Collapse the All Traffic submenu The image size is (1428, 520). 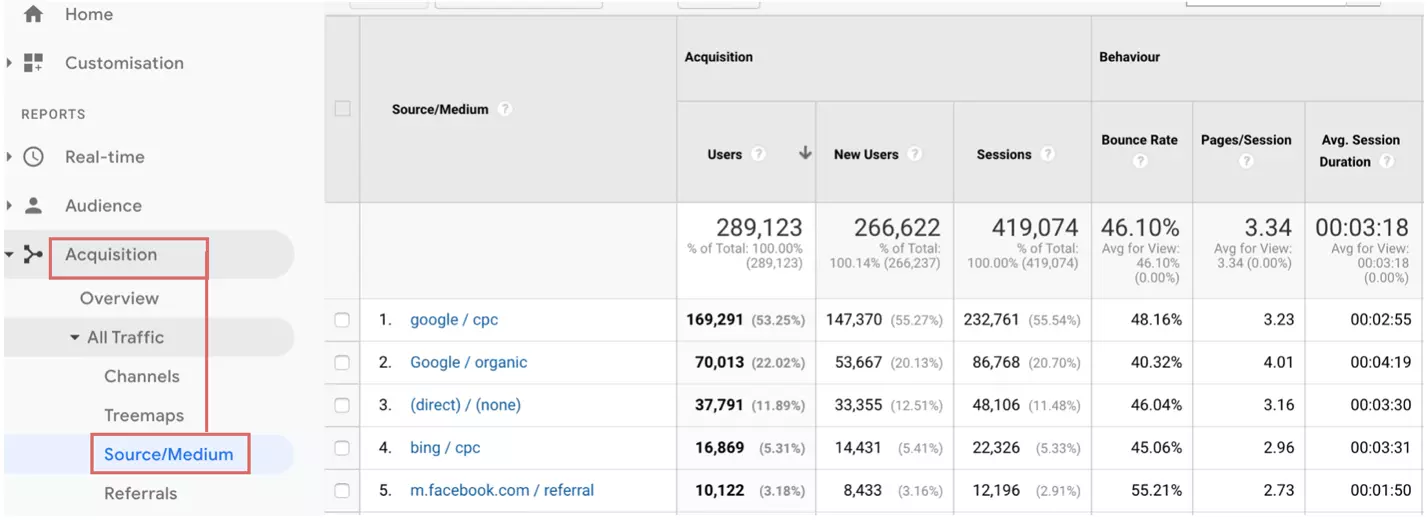pos(75,338)
